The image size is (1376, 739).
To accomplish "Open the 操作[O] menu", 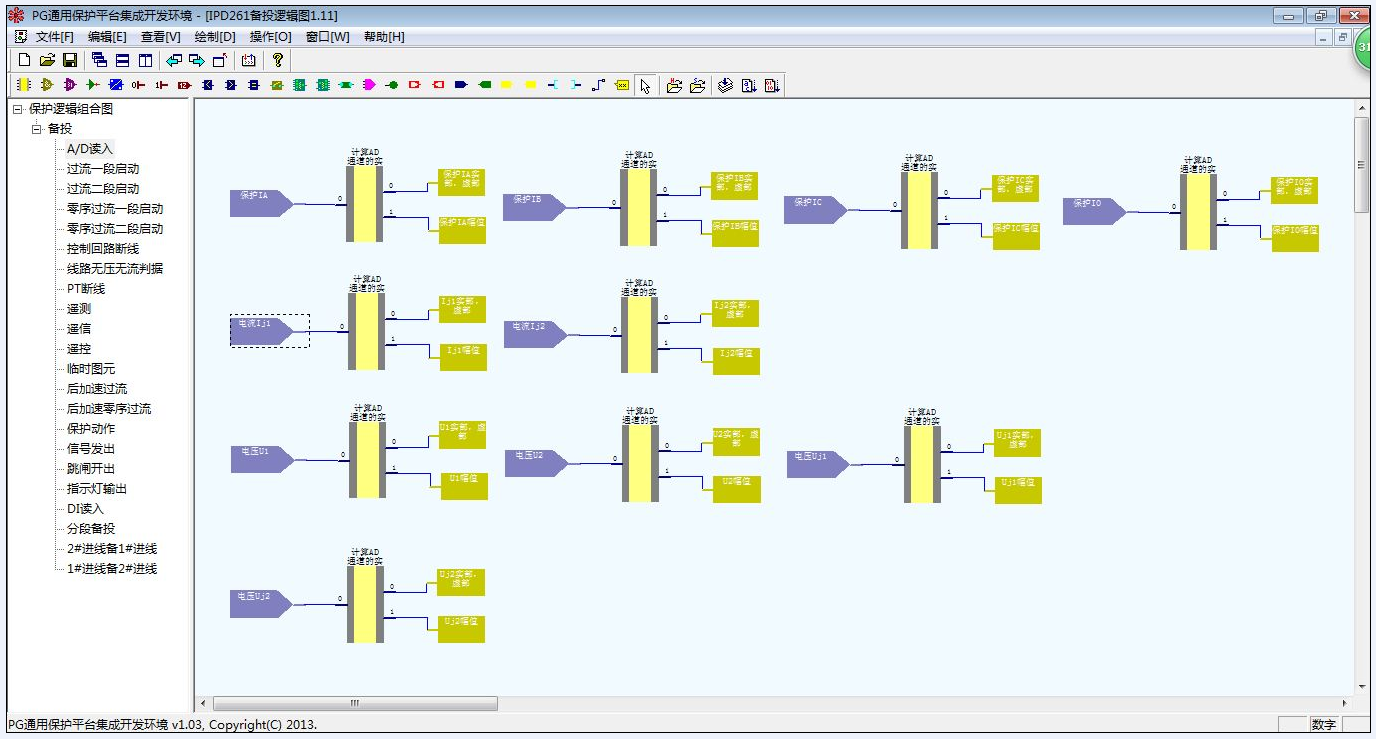I will pos(270,37).
